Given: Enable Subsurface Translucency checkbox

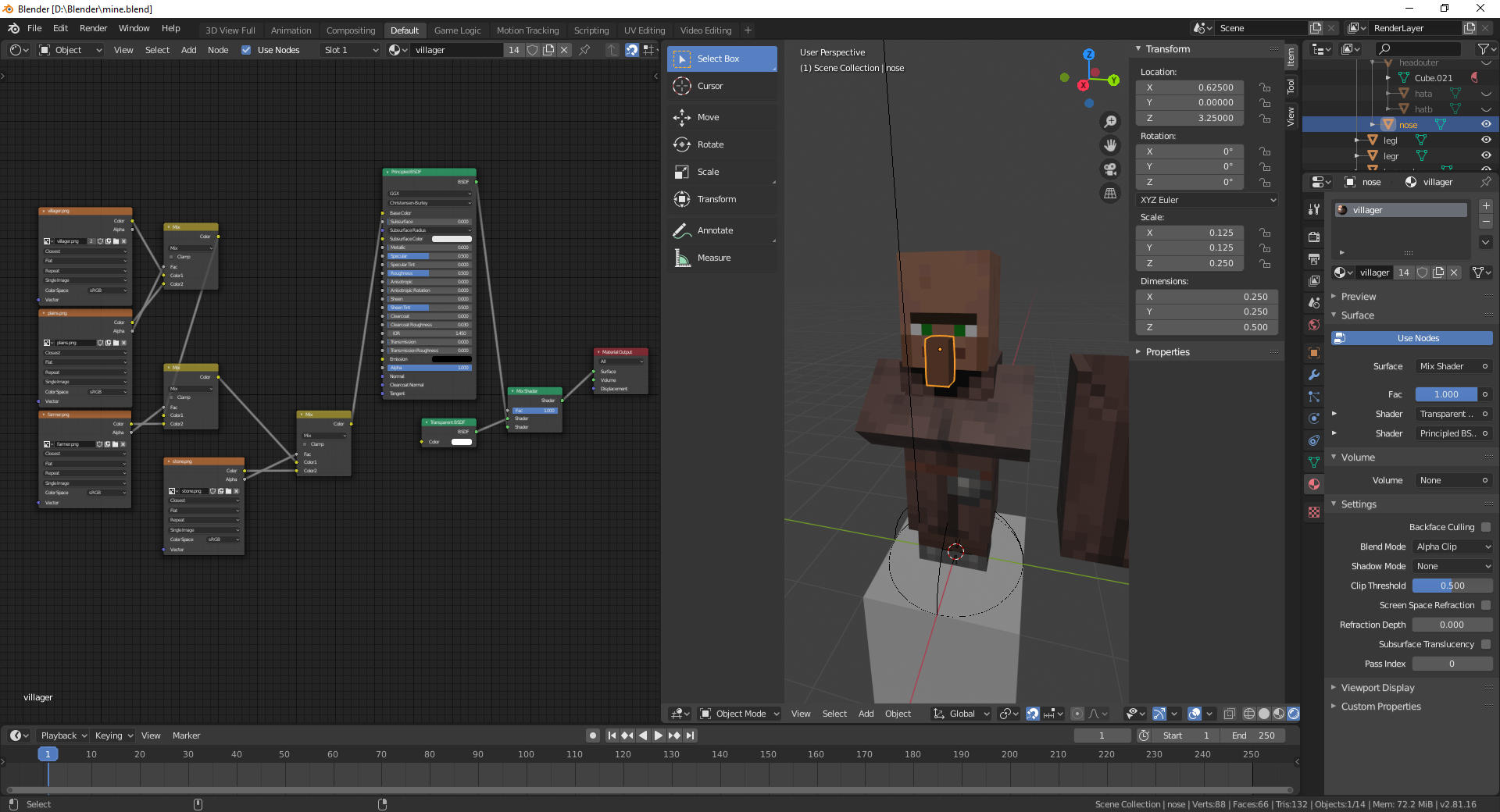Looking at the screenshot, I should 1486,644.
